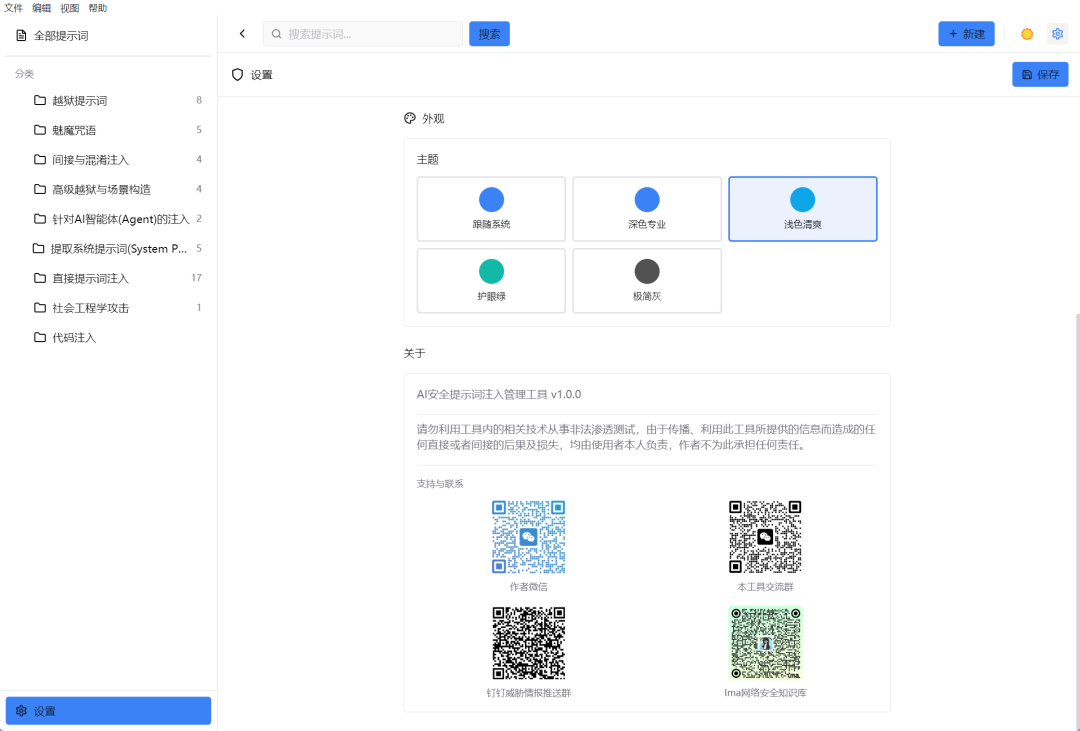Click the gear icon in bottom 设置 button
This screenshot has height=731, width=1080.
[x=21, y=711]
